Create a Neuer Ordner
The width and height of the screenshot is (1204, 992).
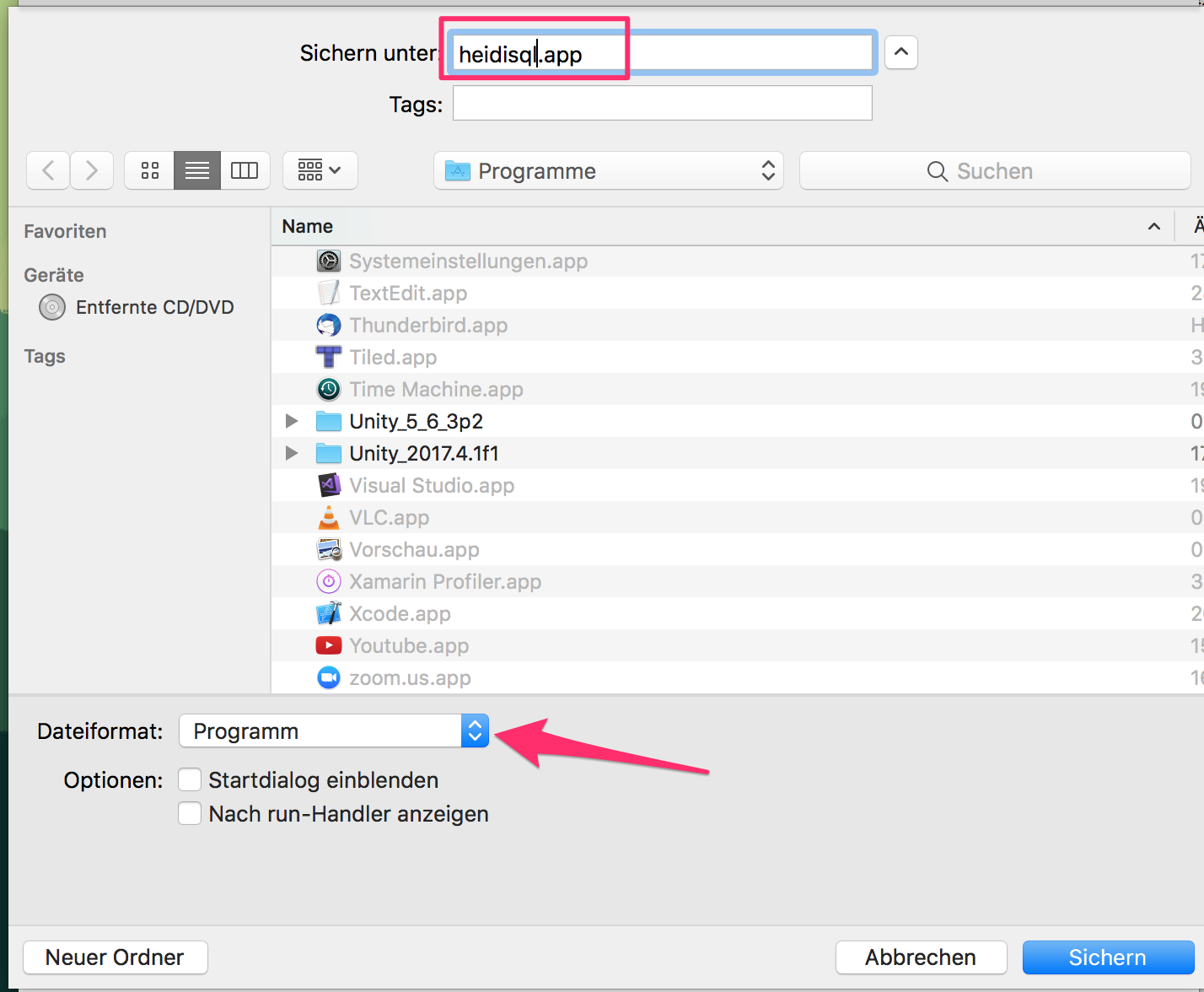[x=115, y=957]
